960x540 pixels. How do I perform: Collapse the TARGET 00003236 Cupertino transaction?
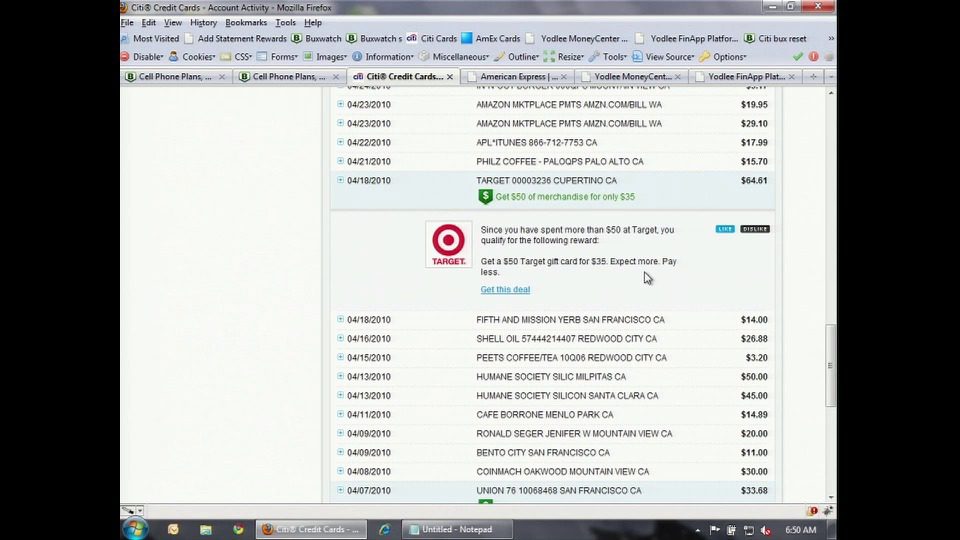340,180
